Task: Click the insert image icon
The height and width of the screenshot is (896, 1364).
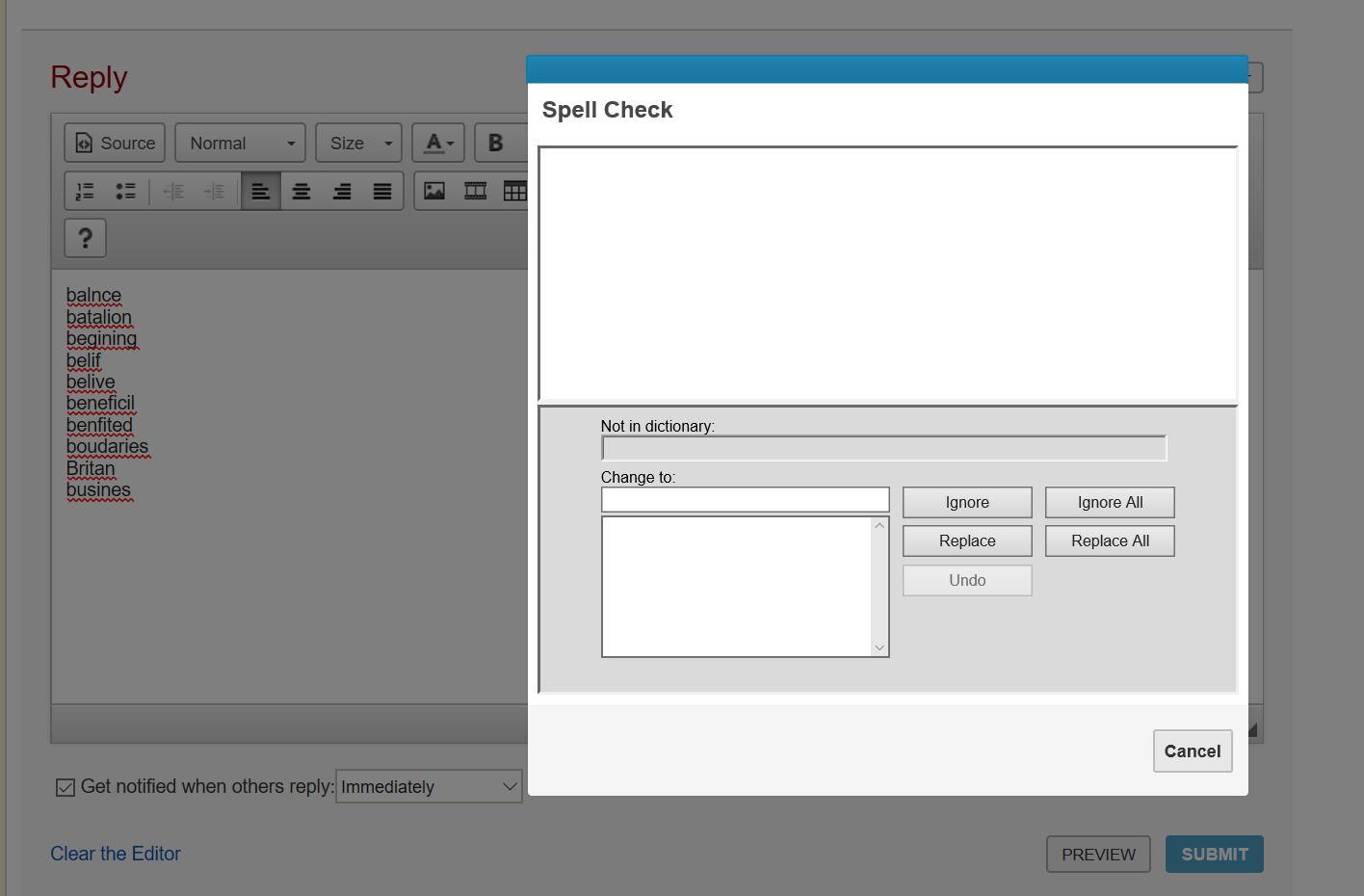Action: tap(434, 191)
